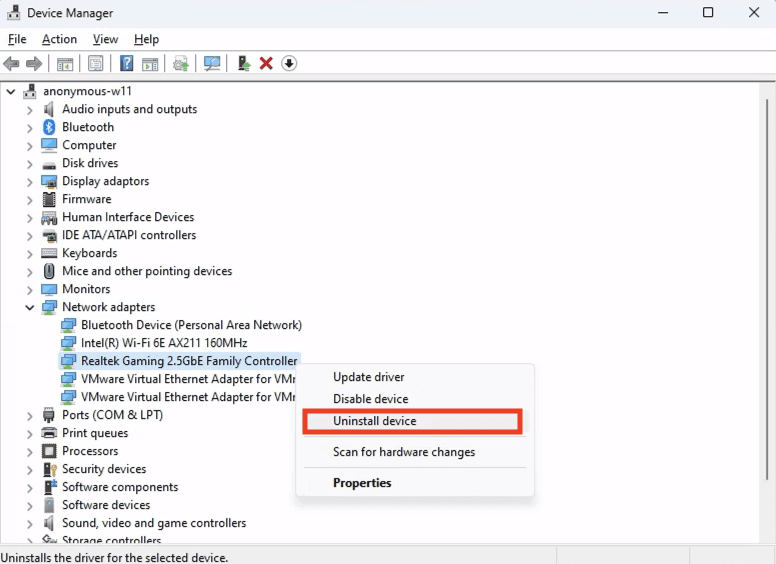Select Update driver in the context menu

click(368, 377)
